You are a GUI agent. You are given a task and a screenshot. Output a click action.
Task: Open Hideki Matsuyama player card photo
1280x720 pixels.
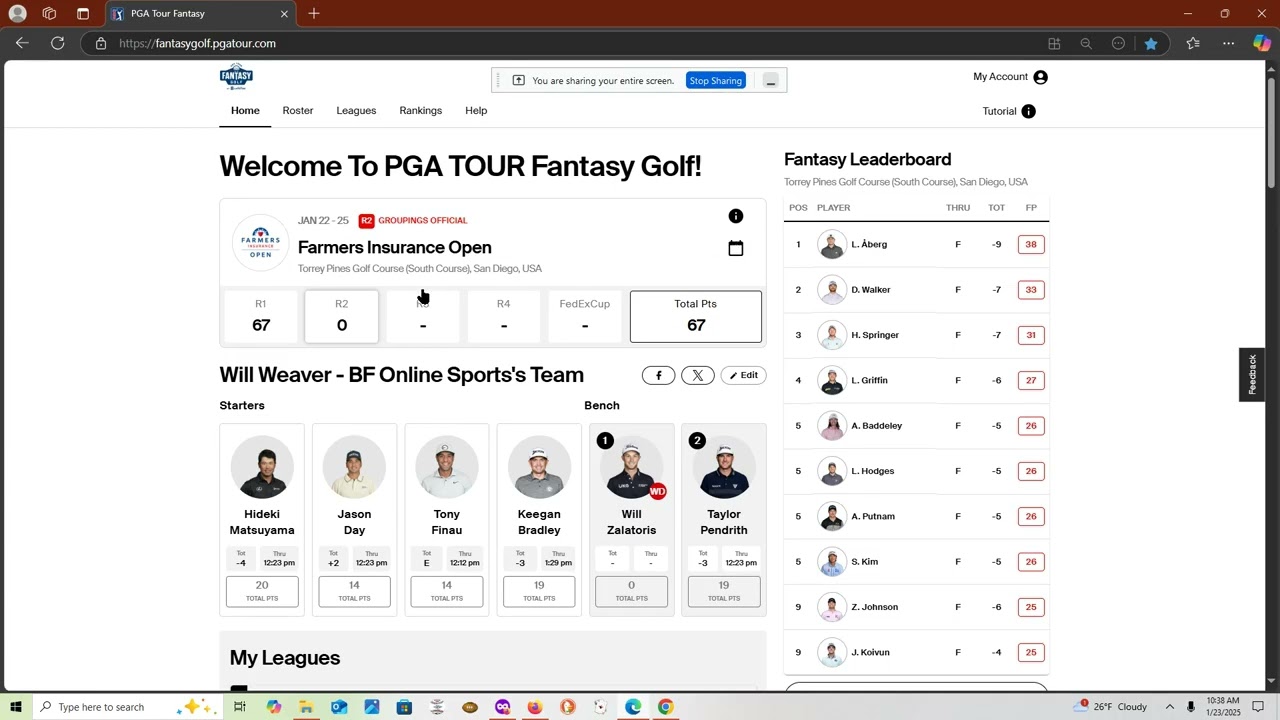[x=262, y=467]
